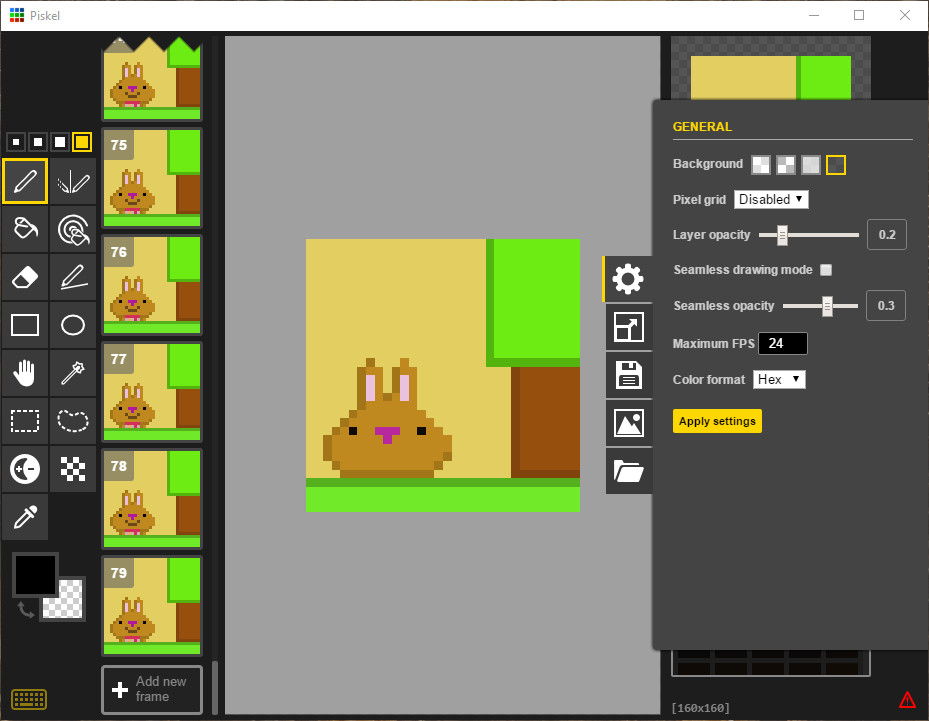The height and width of the screenshot is (721, 929).
Task: Open the keyboard shortcuts cheatsheet icon
Action: [29, 699]
